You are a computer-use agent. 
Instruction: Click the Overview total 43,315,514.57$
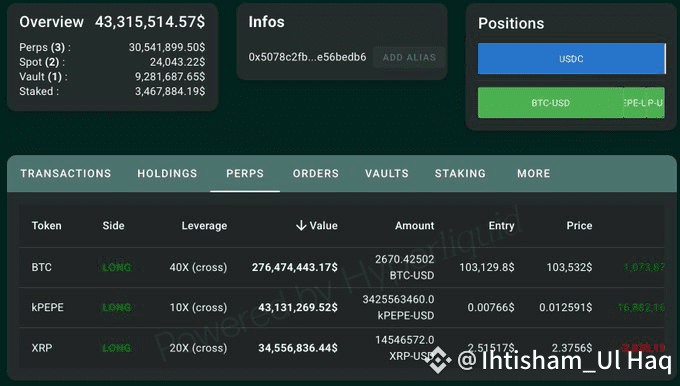(150, 22)
